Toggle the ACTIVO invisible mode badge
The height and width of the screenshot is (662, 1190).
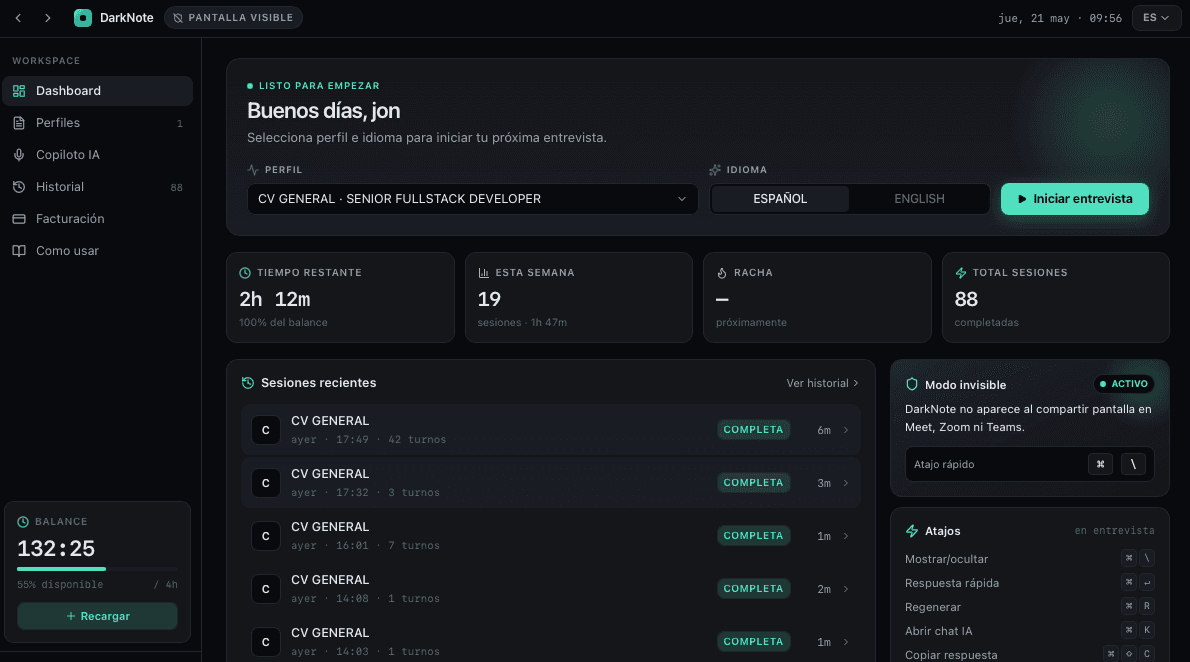1123,384
